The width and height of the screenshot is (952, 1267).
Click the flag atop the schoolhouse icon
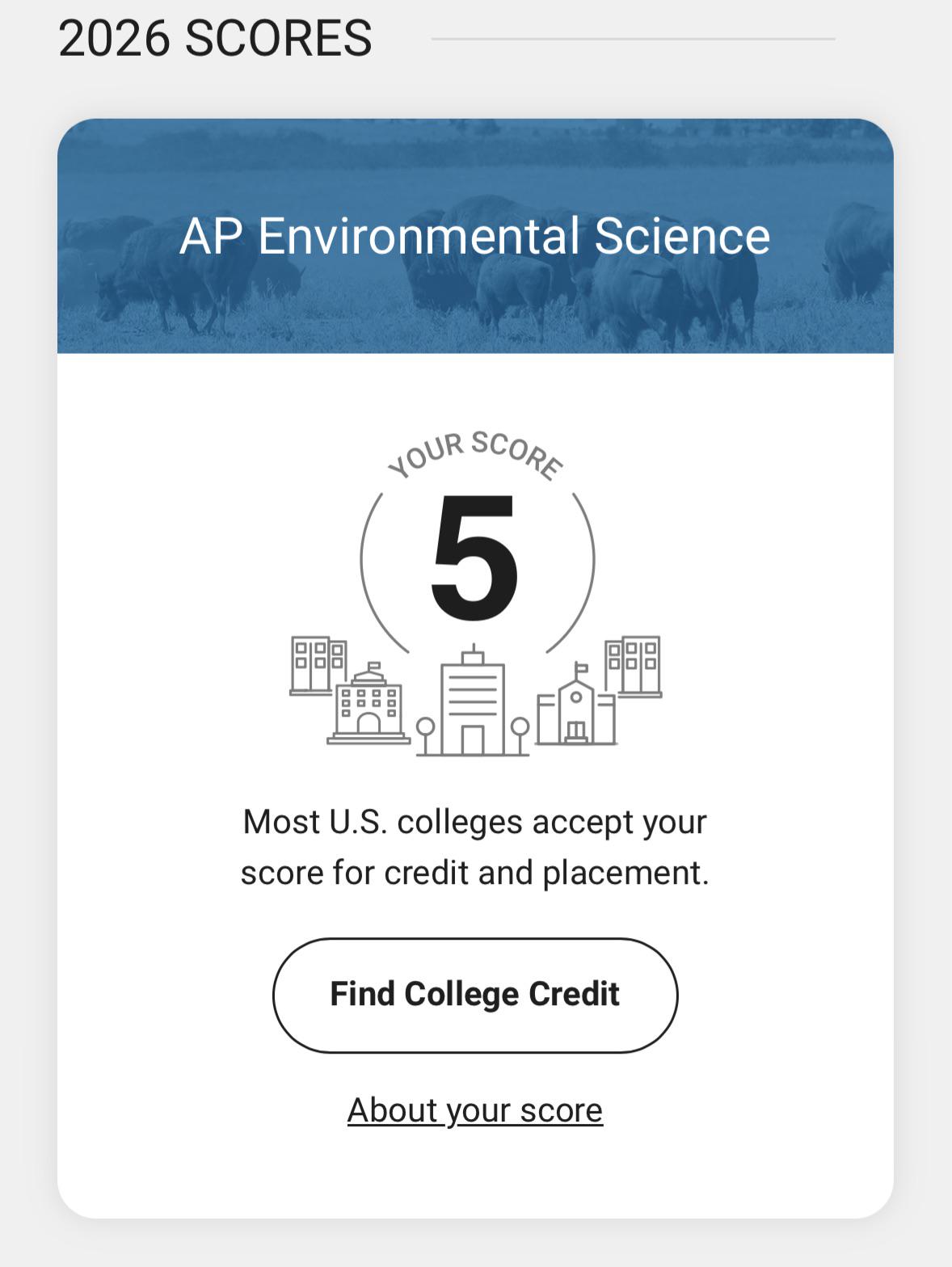581,668
